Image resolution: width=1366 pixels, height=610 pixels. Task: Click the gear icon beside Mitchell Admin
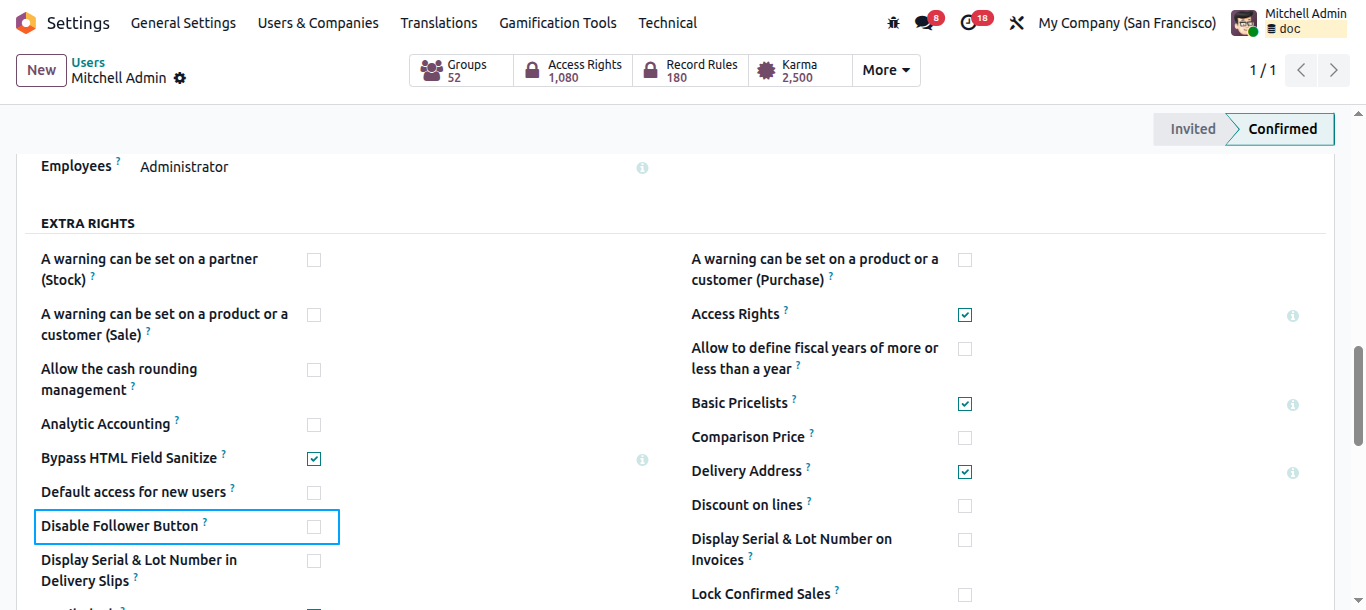180,78
